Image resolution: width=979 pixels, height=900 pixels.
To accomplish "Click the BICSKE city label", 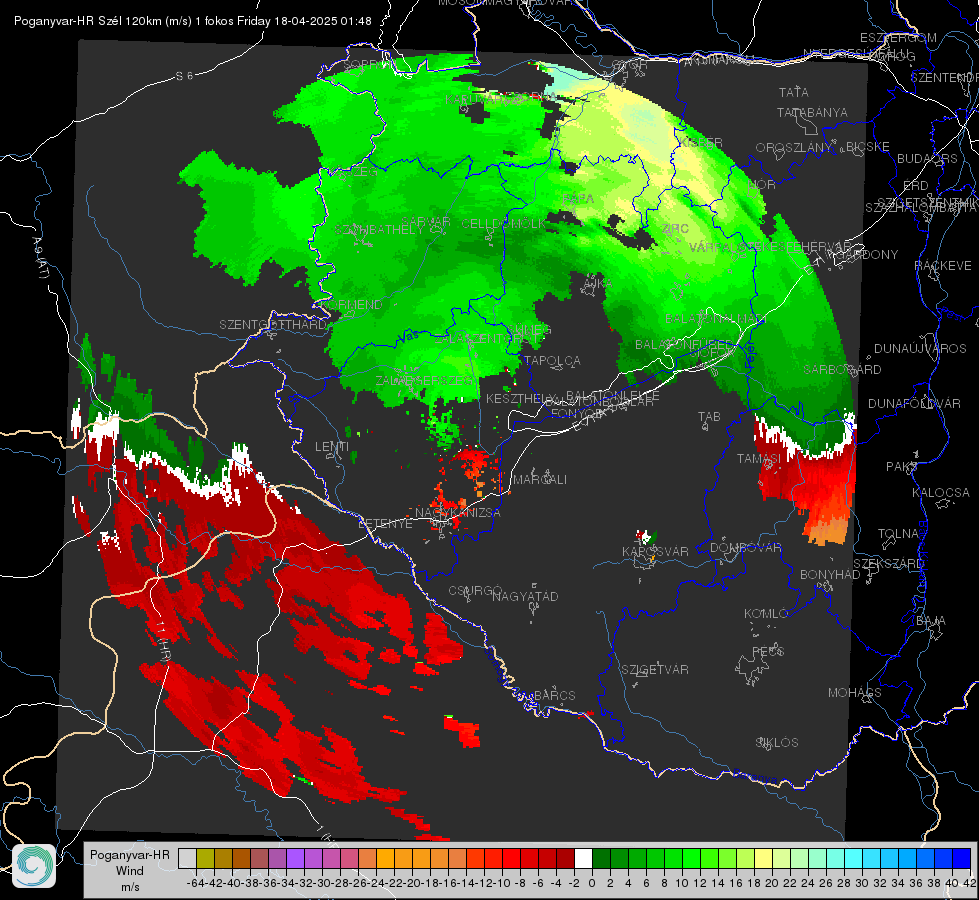I will click(x=868, y=147).
